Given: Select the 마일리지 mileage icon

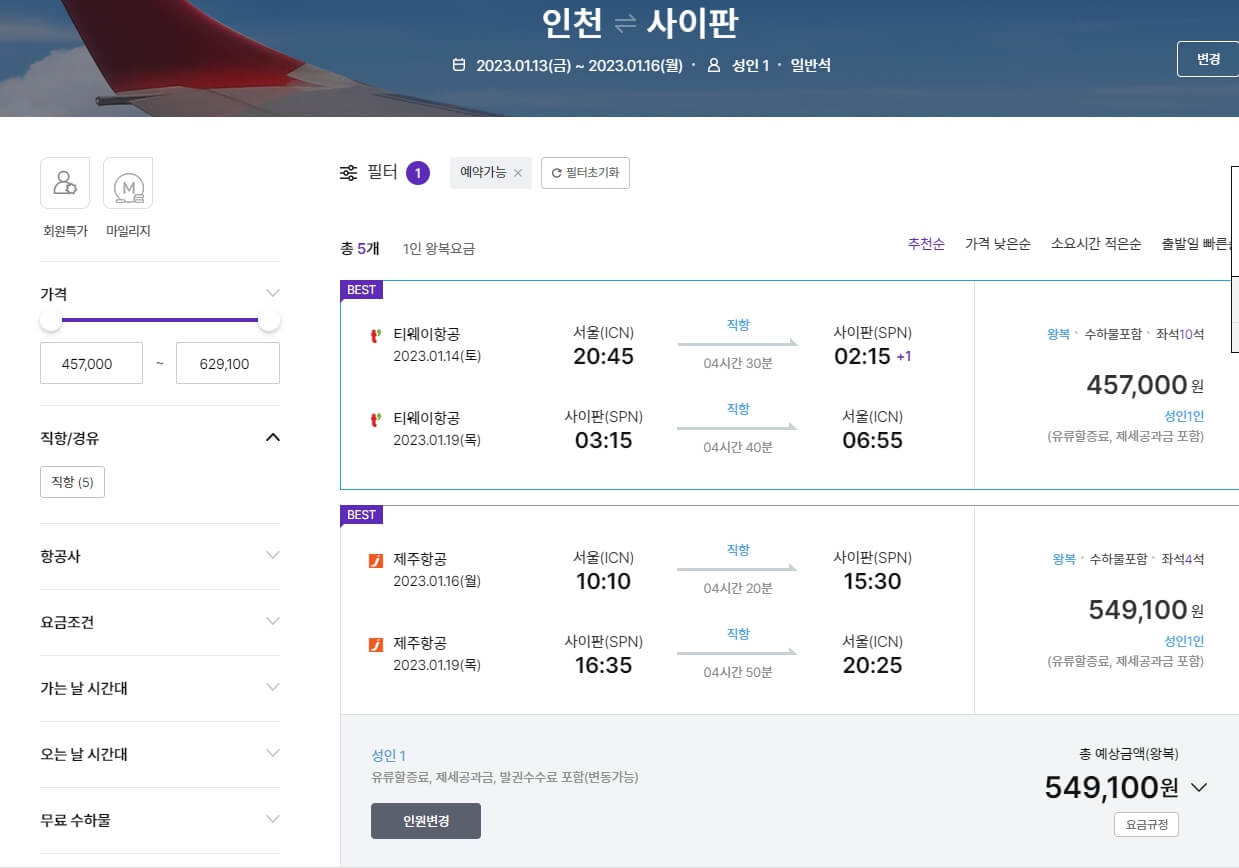Looking at the screenshot, I should 128,183.
